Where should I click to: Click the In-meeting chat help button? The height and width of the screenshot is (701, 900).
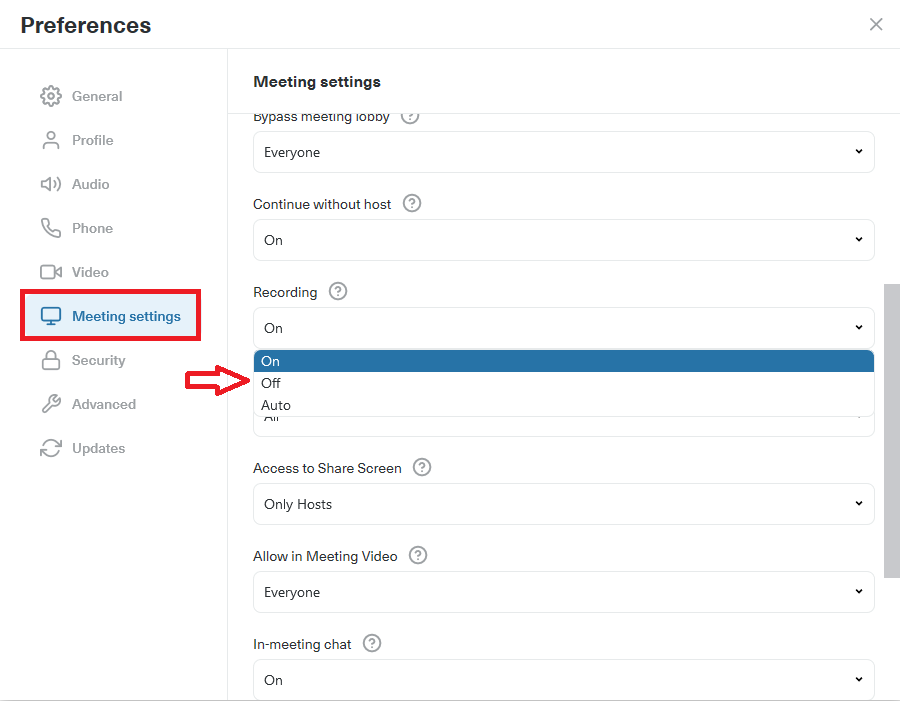(x=371, y=644)
